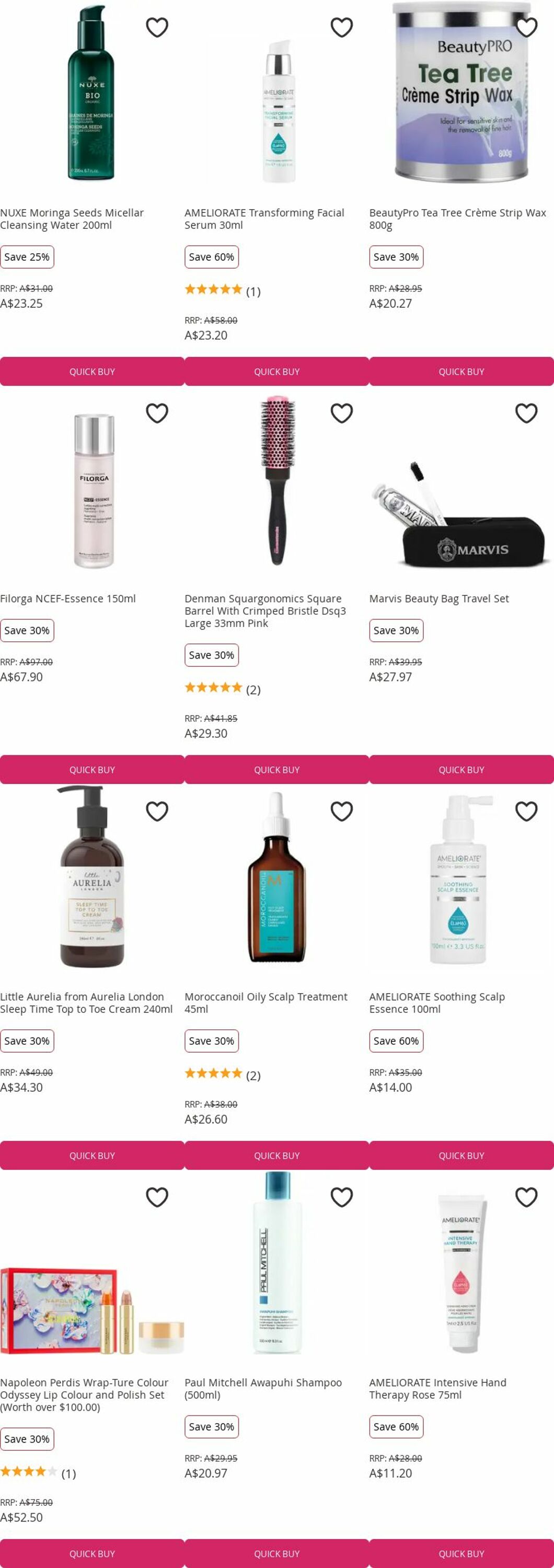This screenshot has width=554, height=1568.
Task: Open AMELIORATE Intensive Hand Therapy Rose link
Action: click(438, 1388)
